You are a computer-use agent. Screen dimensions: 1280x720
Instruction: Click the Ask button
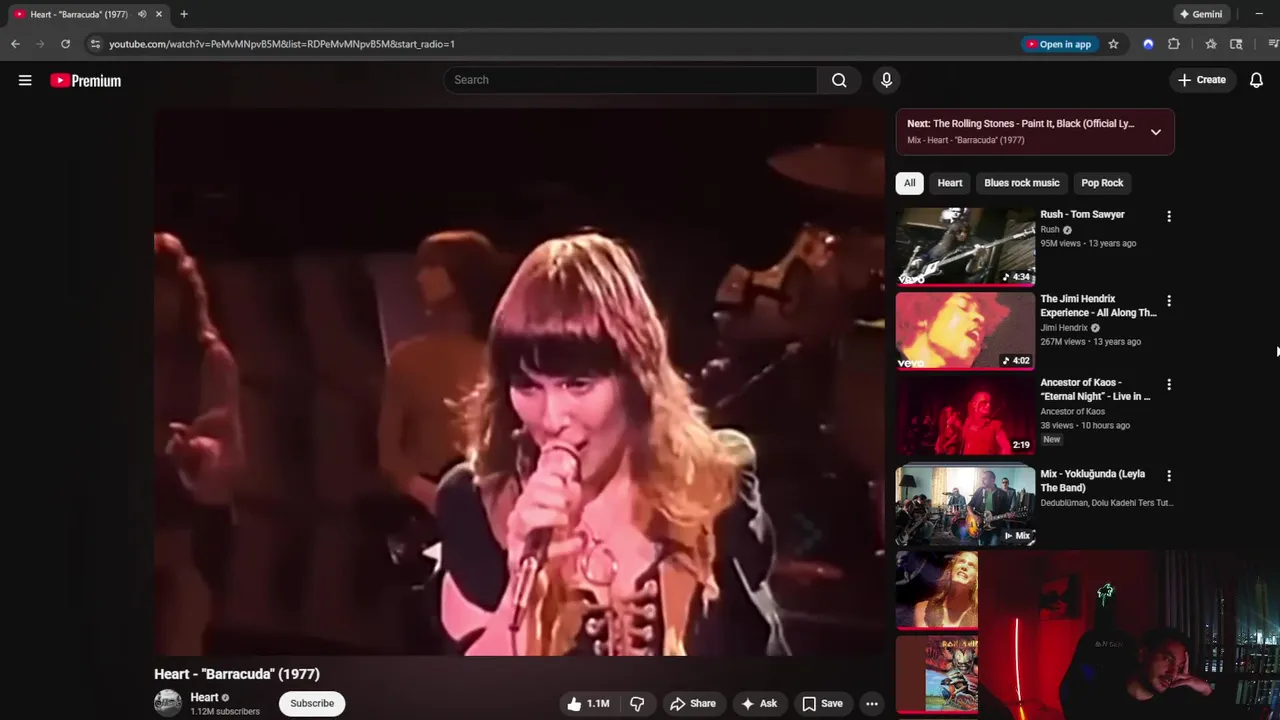758,704
